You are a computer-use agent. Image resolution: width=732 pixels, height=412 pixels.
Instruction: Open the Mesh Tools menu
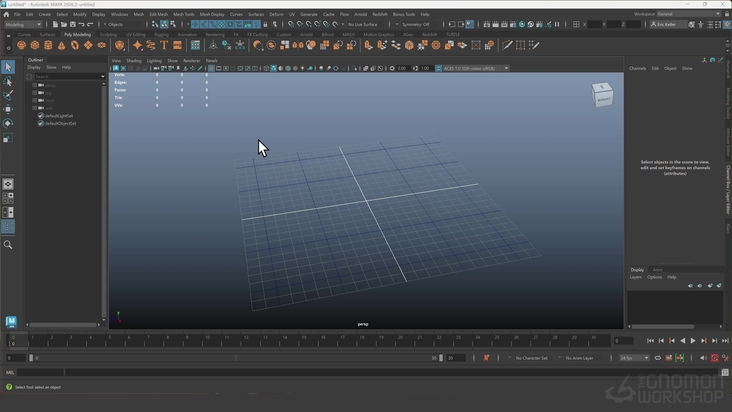tap(184, 14)
